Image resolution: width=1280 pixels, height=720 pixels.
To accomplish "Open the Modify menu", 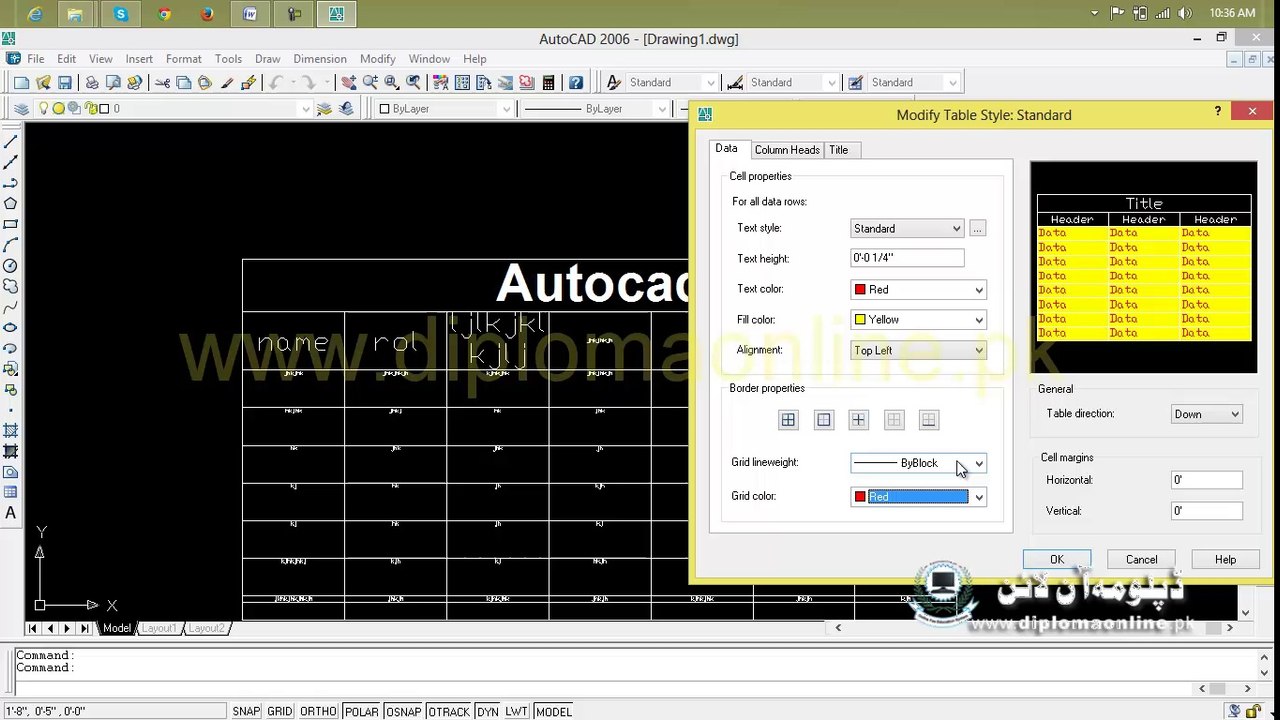I will point(378,59).
